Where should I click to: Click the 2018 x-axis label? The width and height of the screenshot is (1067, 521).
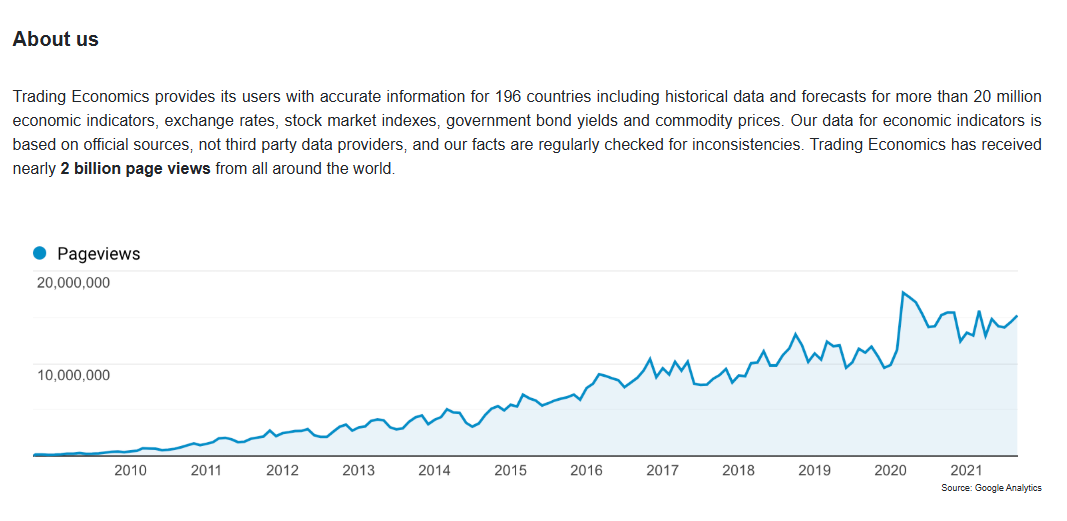[x=738, y=470]
